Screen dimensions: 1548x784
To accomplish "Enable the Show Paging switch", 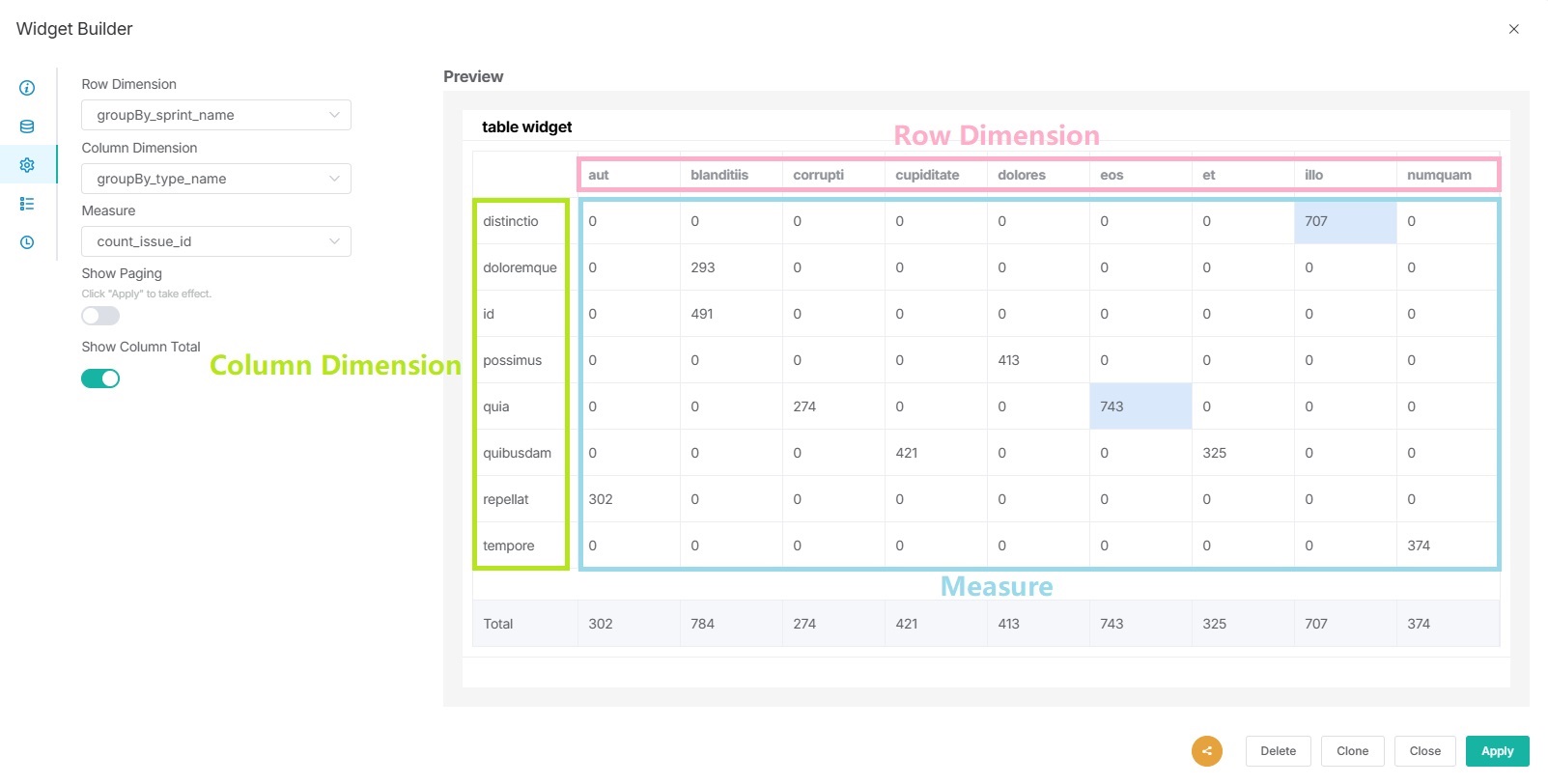I will pyautogui.click(x=100, y=316).
